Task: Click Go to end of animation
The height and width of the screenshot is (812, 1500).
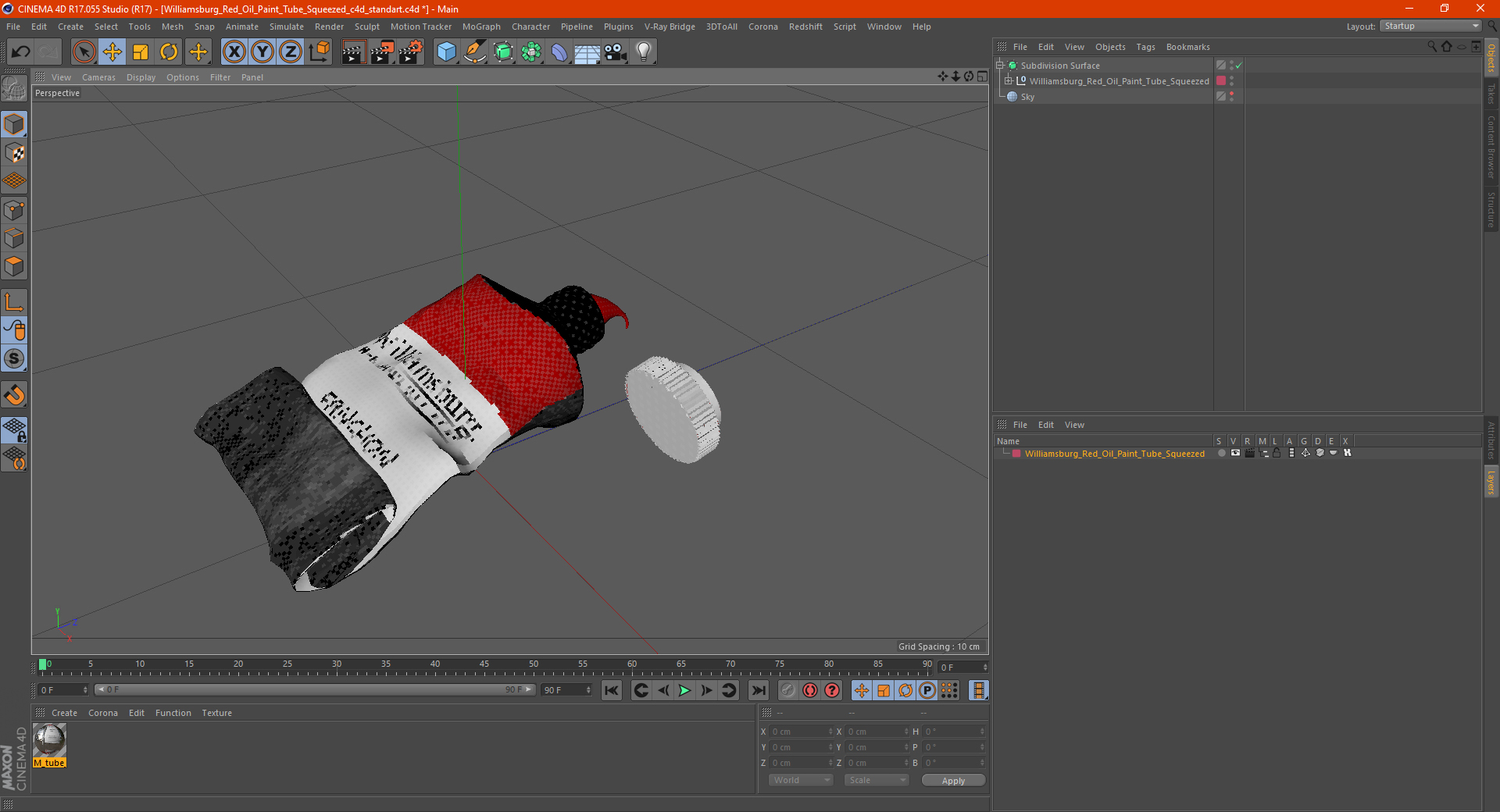Action: click(x=759, y=690)
